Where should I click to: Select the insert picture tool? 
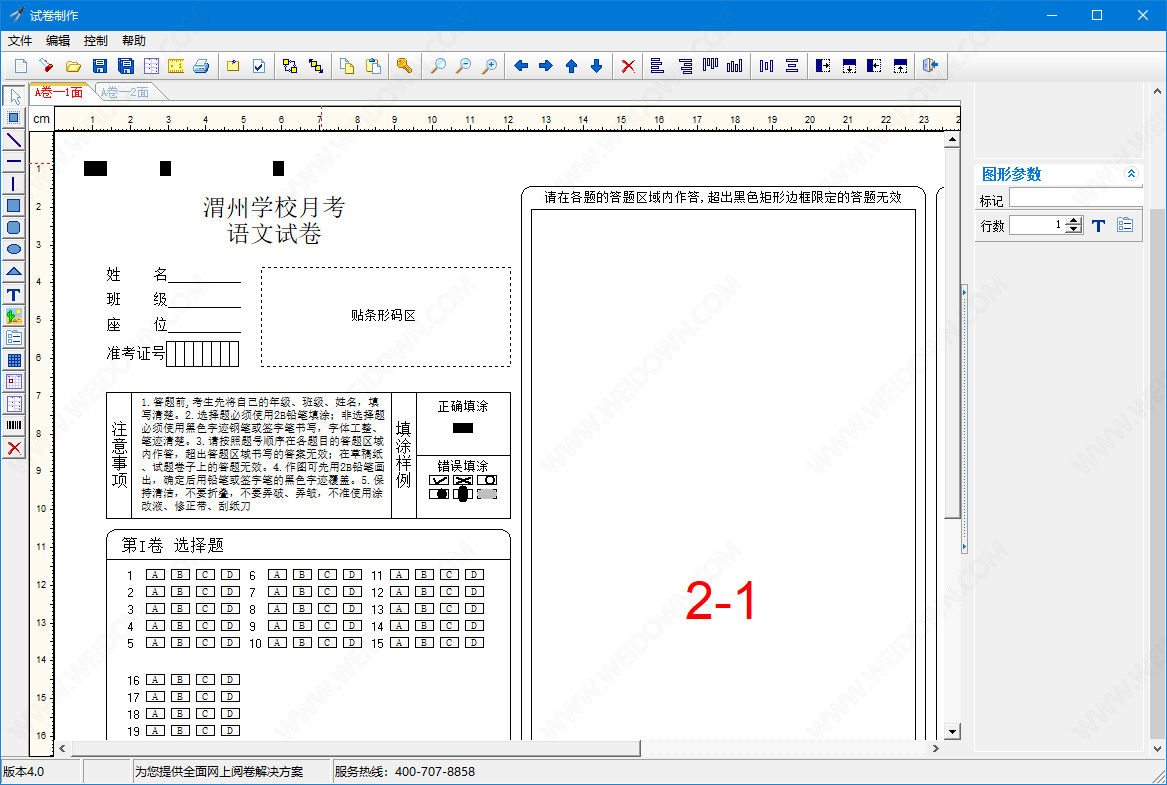(14, 315)
